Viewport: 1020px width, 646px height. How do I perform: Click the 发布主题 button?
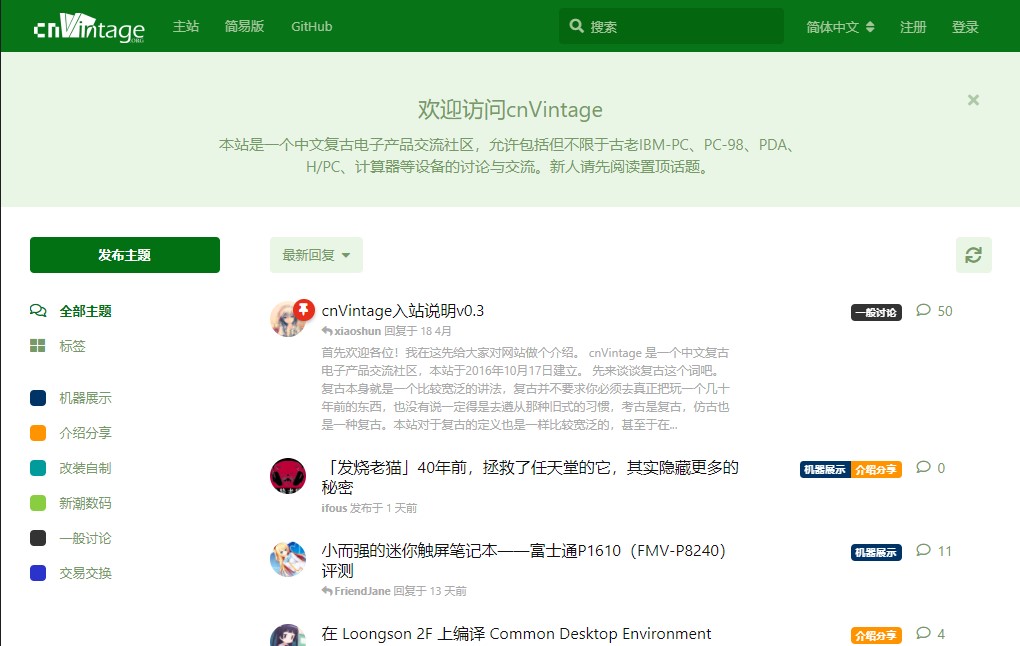[125, 255]
